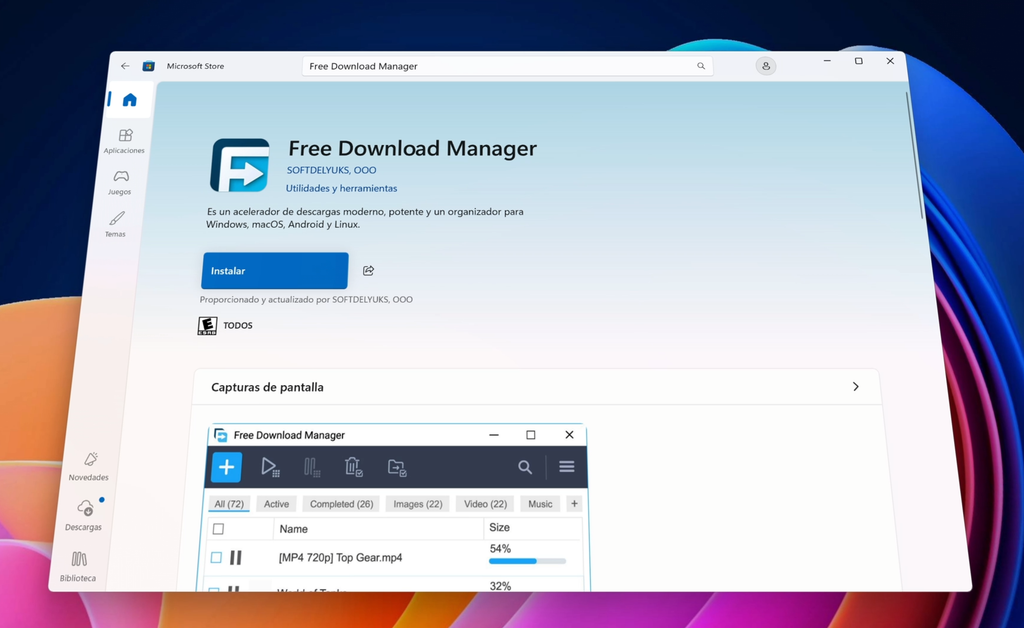
Task: Click the pause icon beside Top Gear.mp4
Action: (x=236, y=557)
